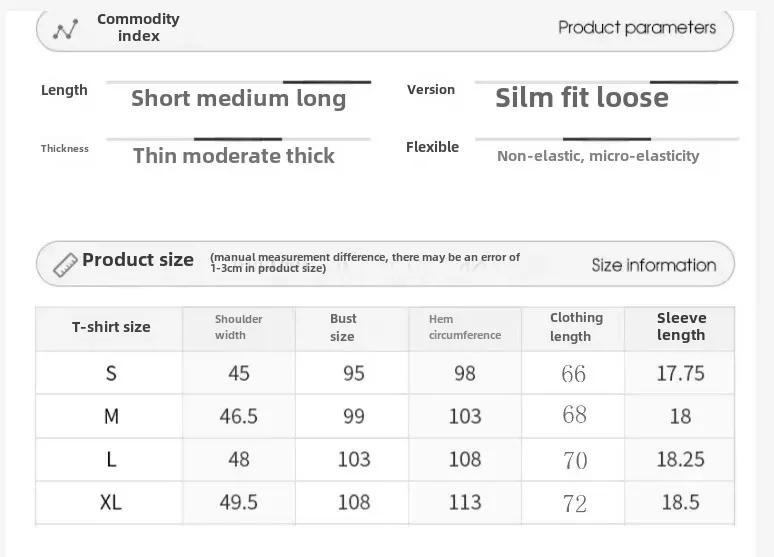Select the XL size row label

coord(111,503)
